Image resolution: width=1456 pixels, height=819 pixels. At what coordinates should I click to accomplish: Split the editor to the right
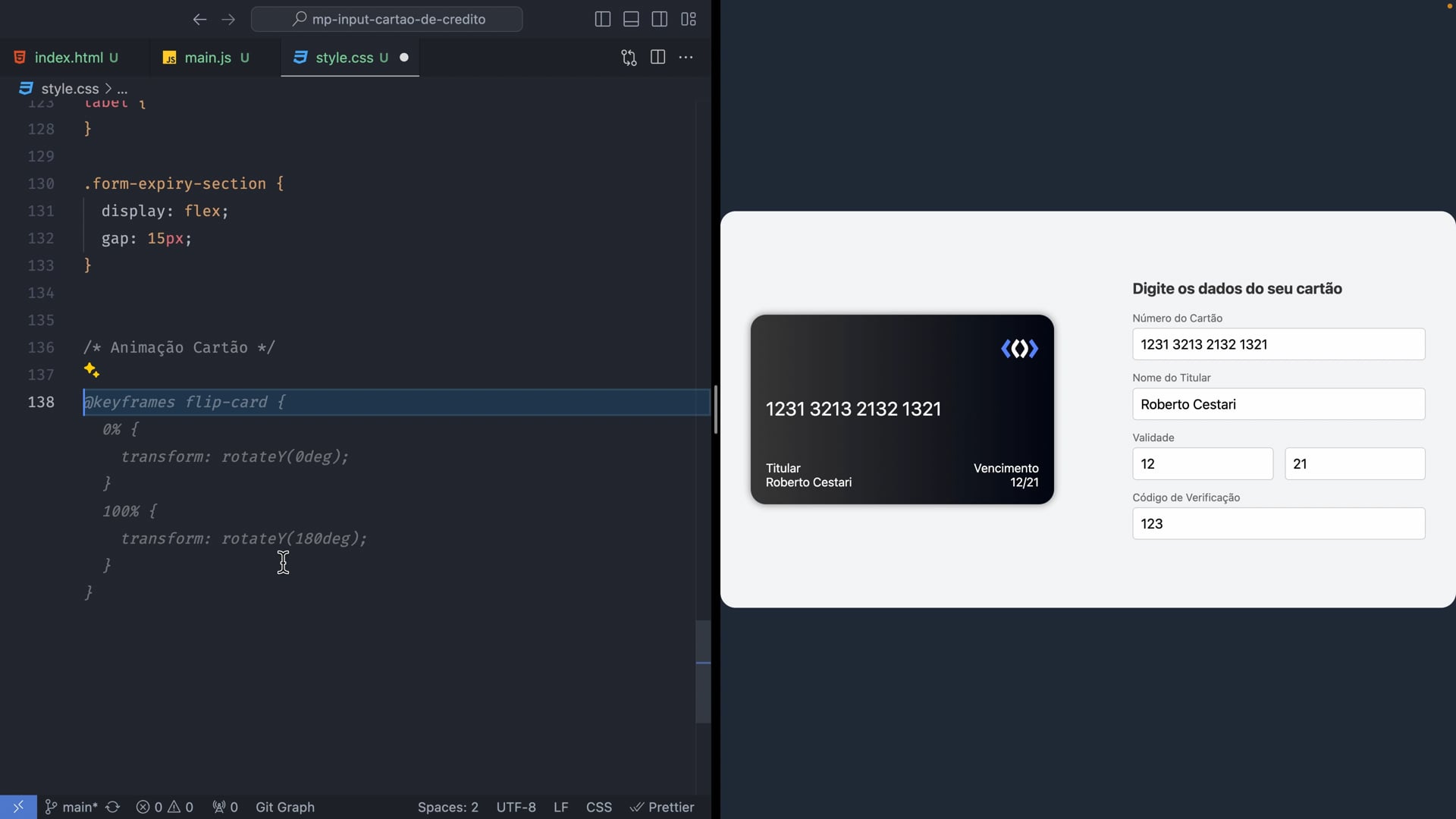(x=657, y=58)
